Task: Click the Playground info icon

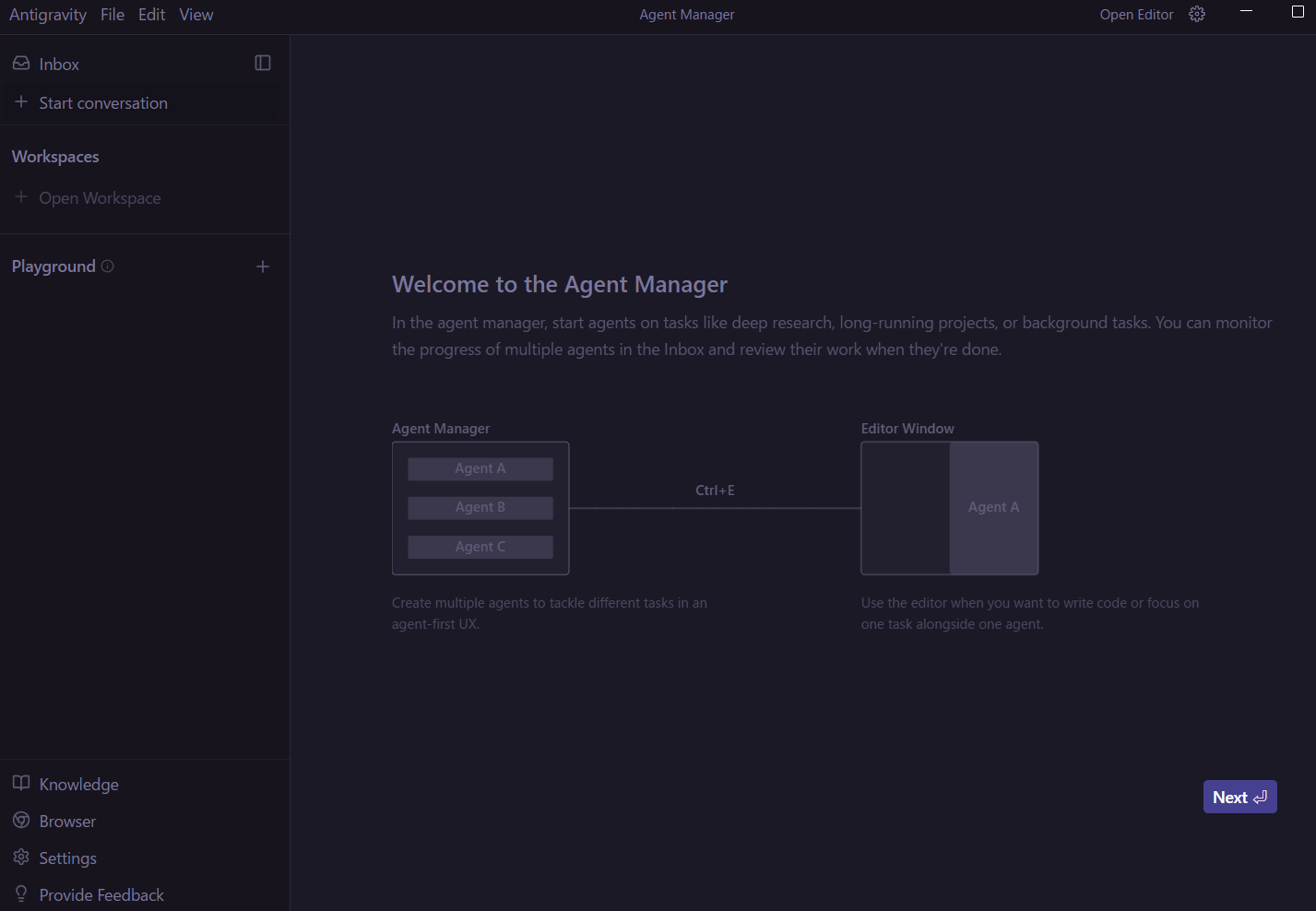Action: 108,266
